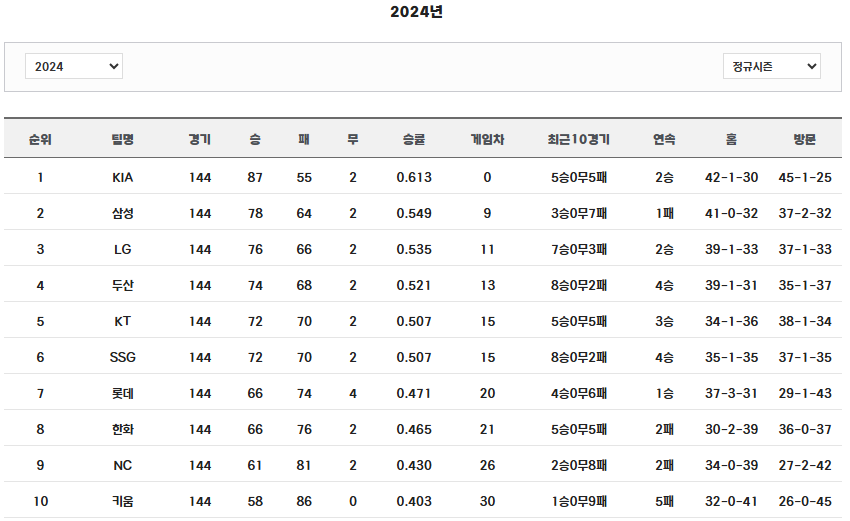Image resolution: width=850 pixels, height=521 pixels.
Task: Click 키움's streak value 5패
Action: coord(664,501)
